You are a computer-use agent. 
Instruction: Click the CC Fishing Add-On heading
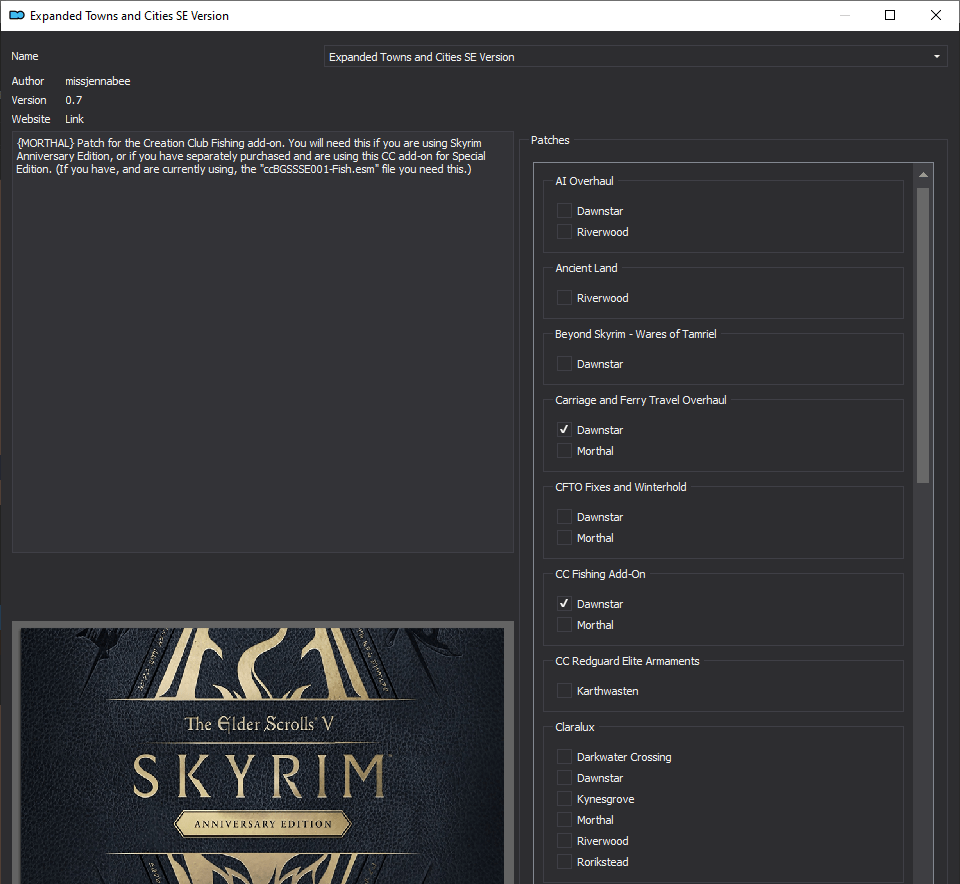(x=600, y=574)
